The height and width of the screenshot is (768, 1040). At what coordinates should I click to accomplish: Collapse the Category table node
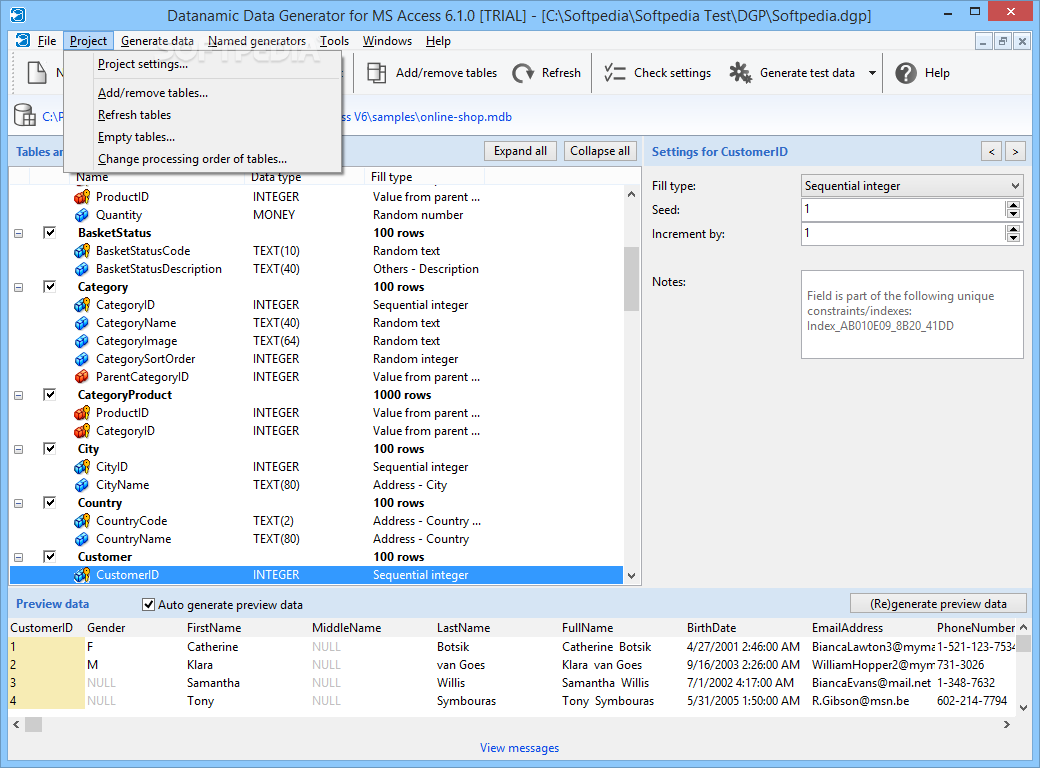19,288
